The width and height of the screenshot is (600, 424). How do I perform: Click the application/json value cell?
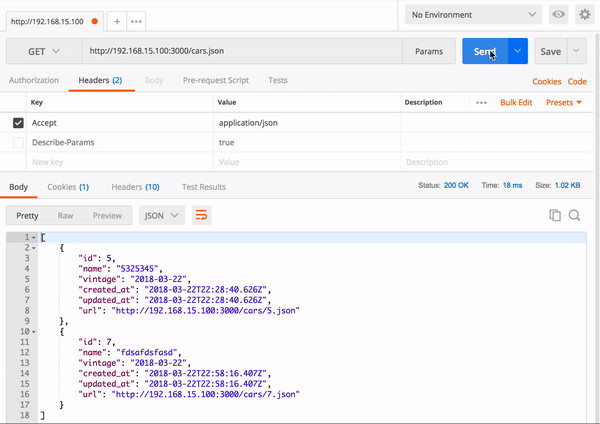pyautogui.click(x=307, y=123)
